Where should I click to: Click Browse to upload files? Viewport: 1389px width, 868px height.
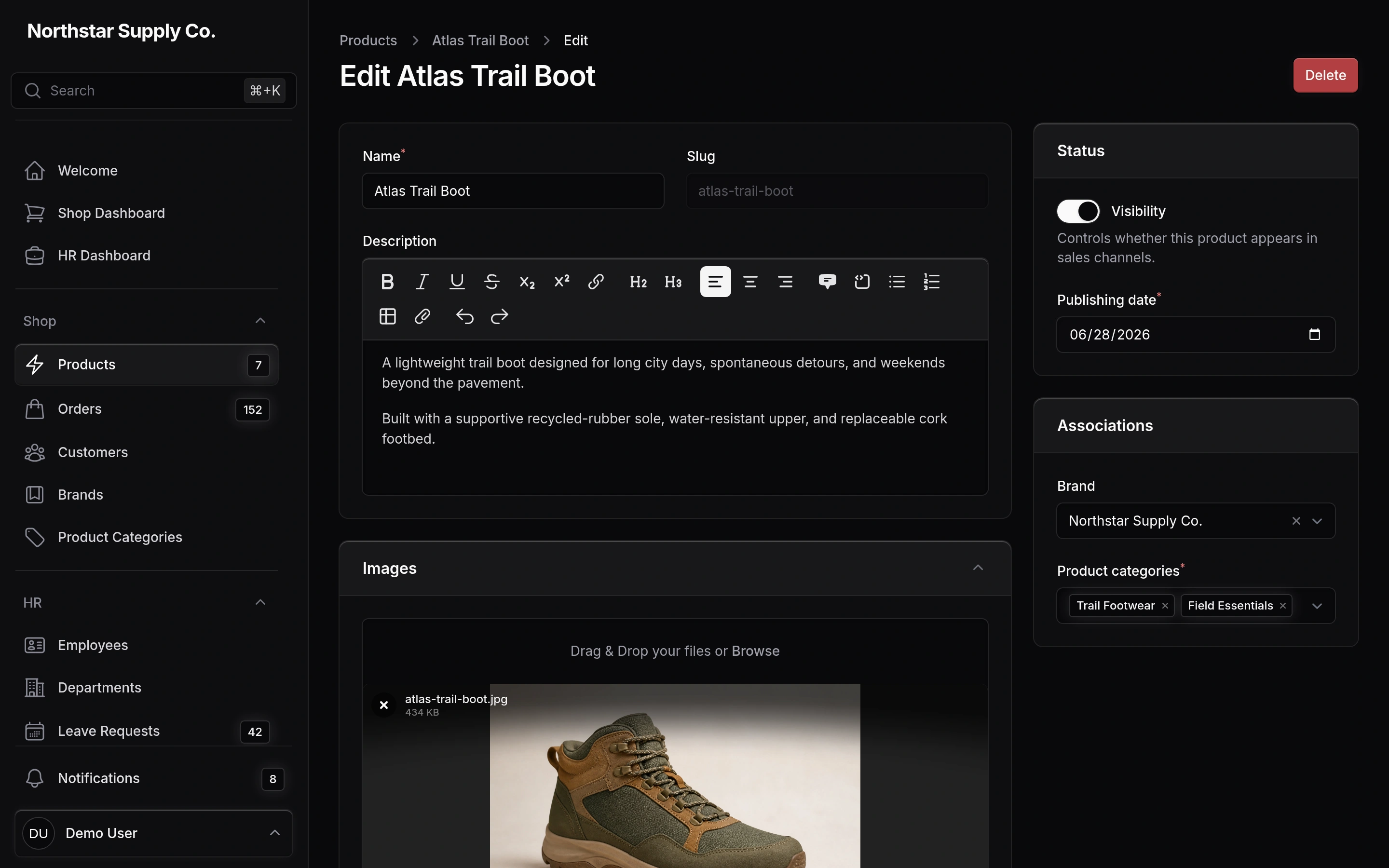click(x=755, y=651)
